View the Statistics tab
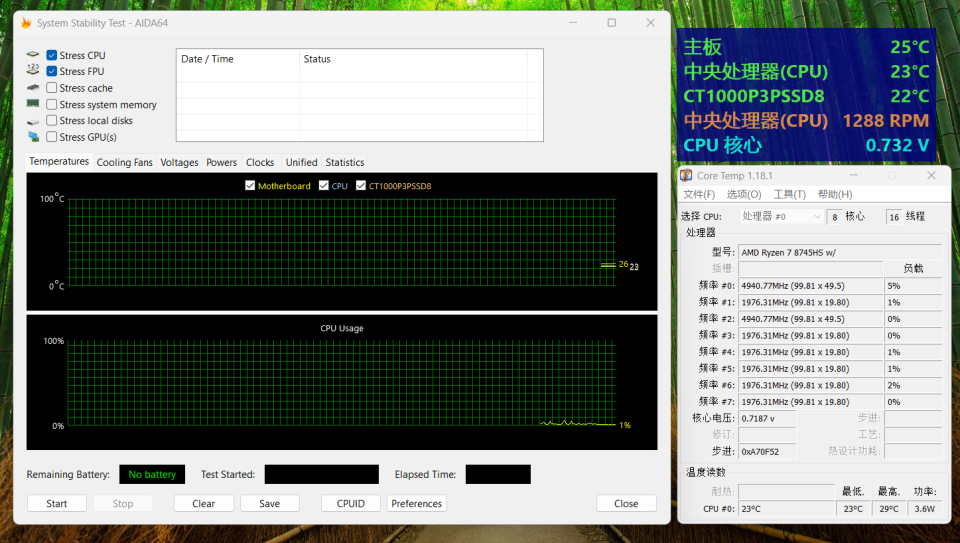960x543 pixels. tap(345, 162)
